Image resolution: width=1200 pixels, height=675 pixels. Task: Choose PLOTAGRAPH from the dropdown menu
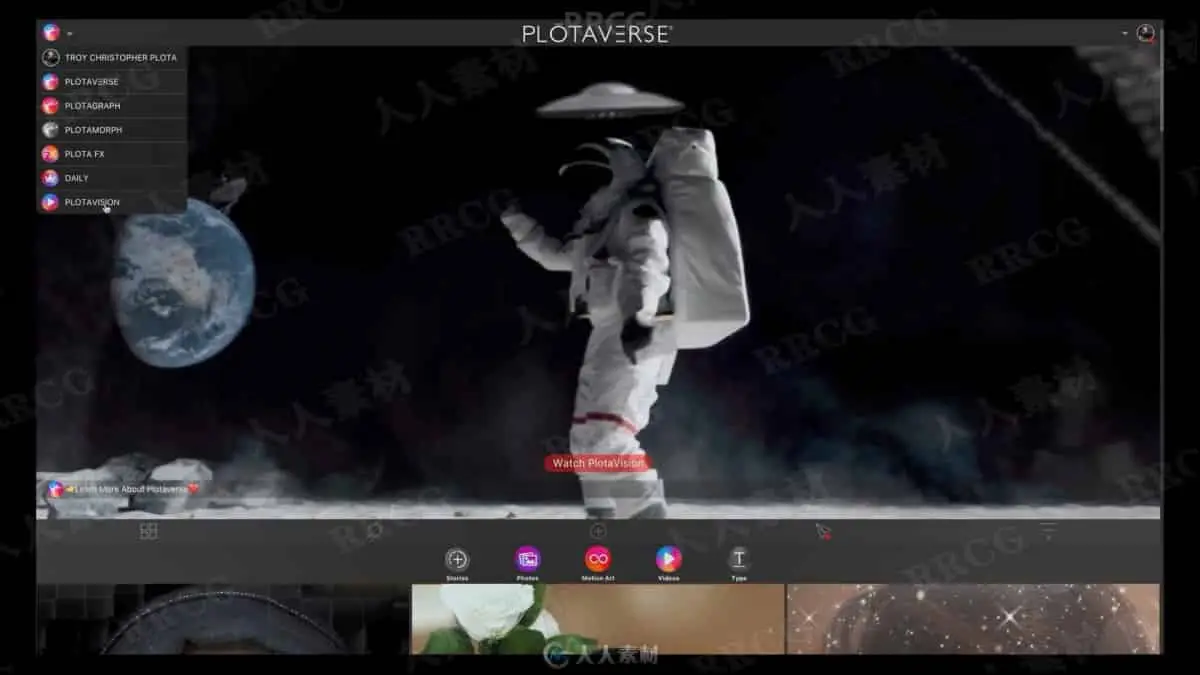[112, 106]
